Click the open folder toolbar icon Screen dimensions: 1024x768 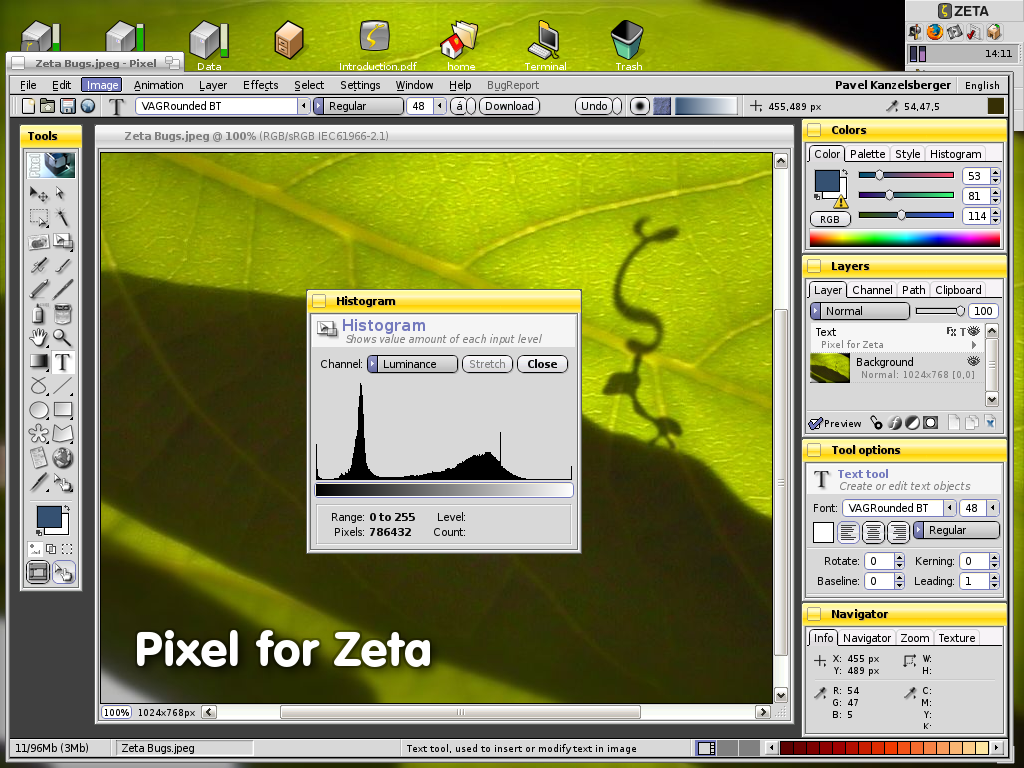[47, 106]
